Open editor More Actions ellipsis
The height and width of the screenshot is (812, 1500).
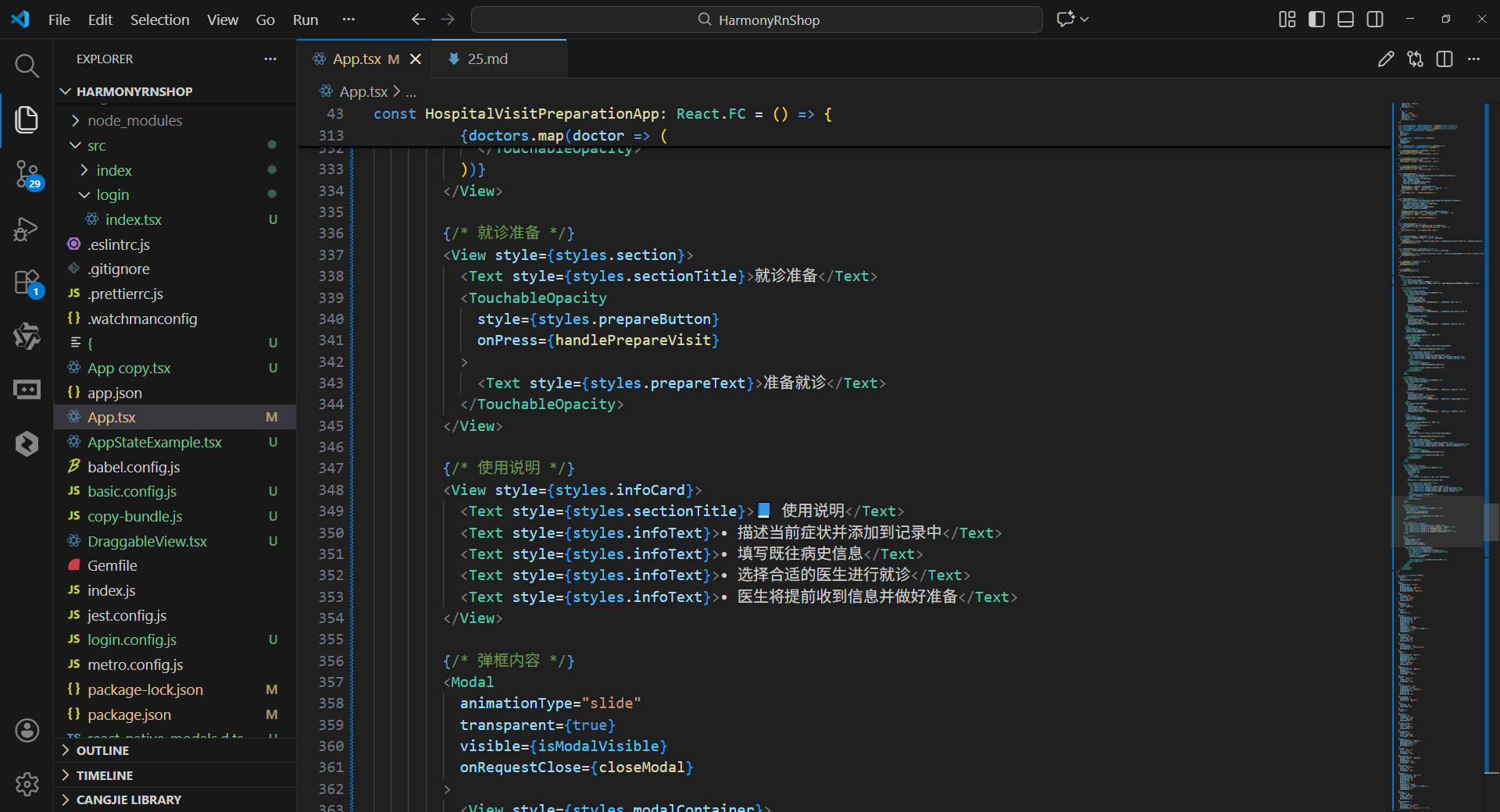coord(1473,59)
